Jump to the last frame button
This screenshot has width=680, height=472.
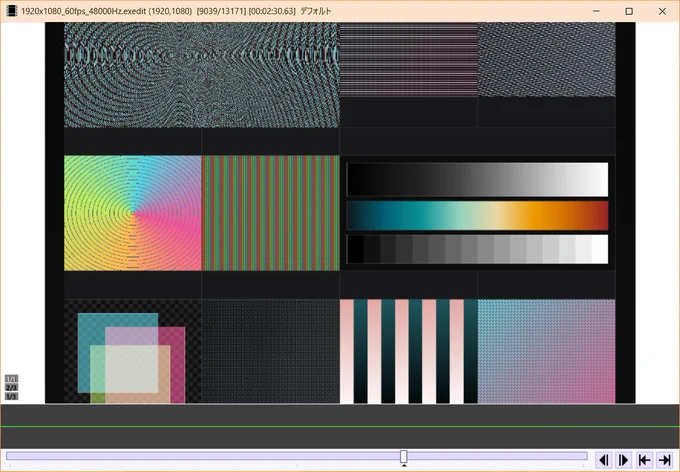point(665,460)
